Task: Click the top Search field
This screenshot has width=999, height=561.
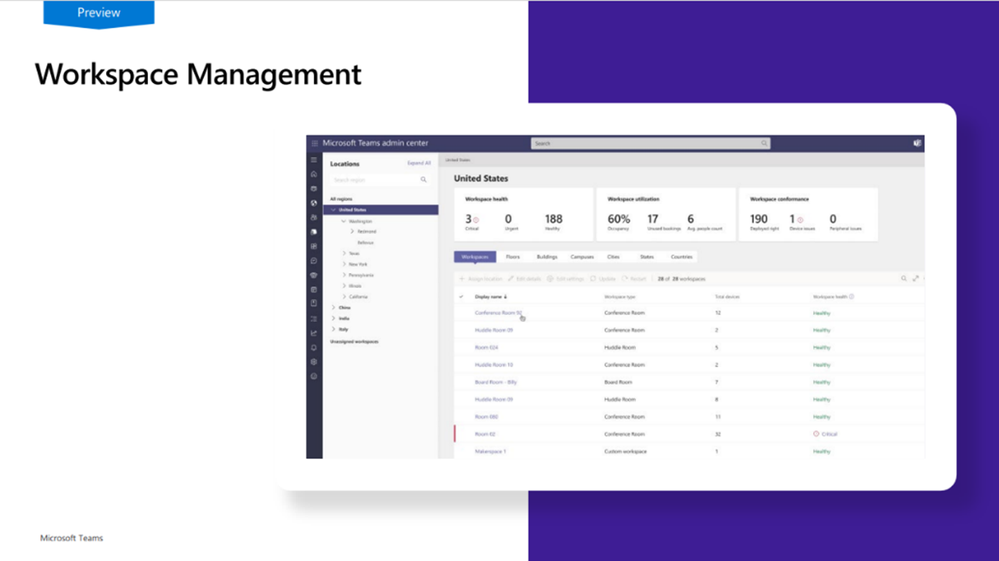Action: click(x=650, y=143)
